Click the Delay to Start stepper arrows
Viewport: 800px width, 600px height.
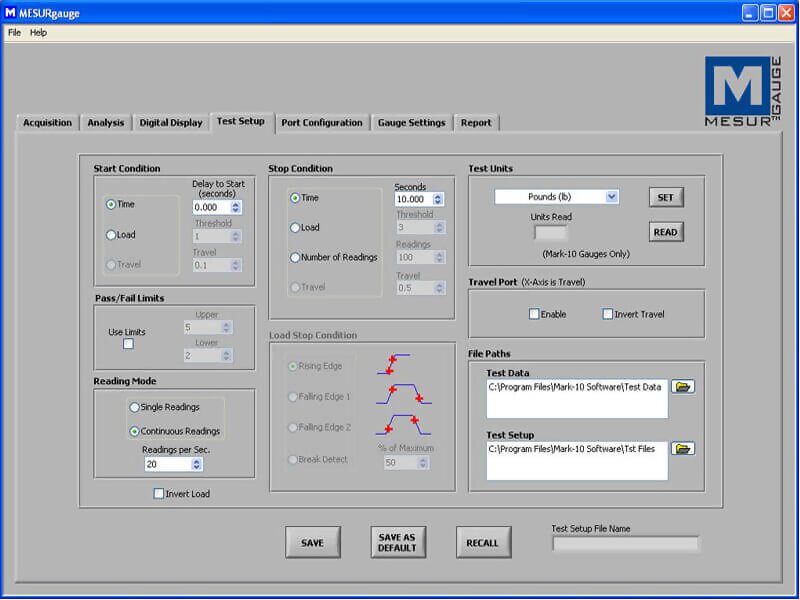(x=236, y=207)
